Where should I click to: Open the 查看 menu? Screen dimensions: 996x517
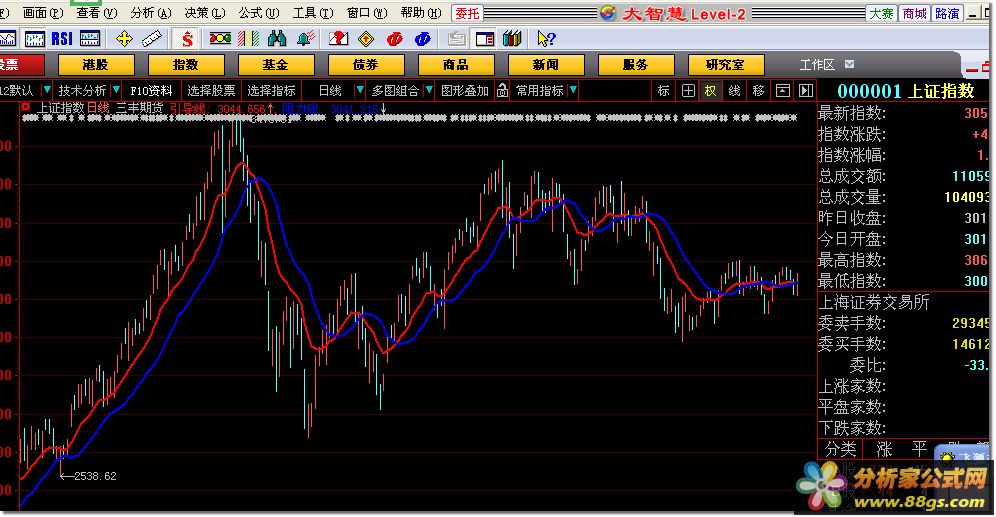(x=97, y=13)
